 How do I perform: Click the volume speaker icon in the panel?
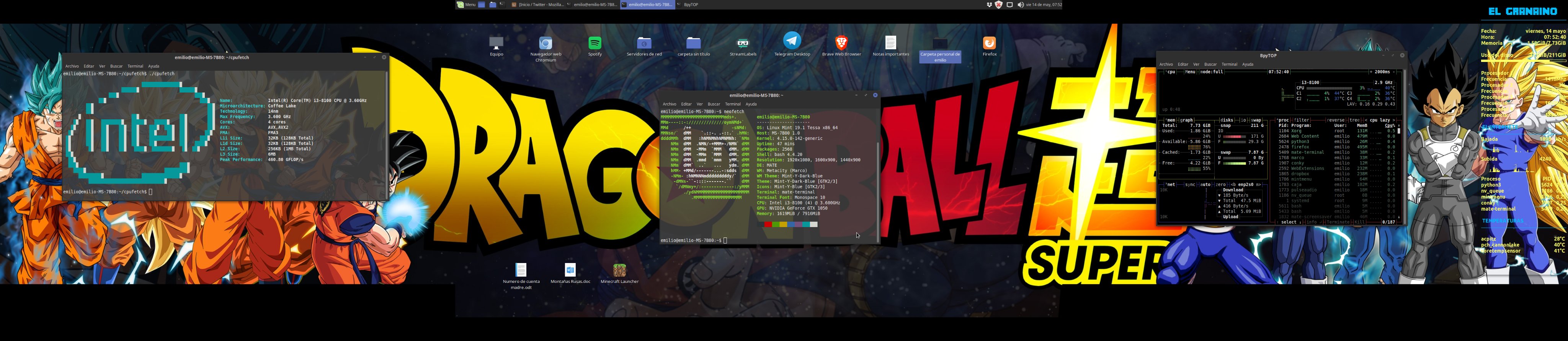[x=1020, y=5]
